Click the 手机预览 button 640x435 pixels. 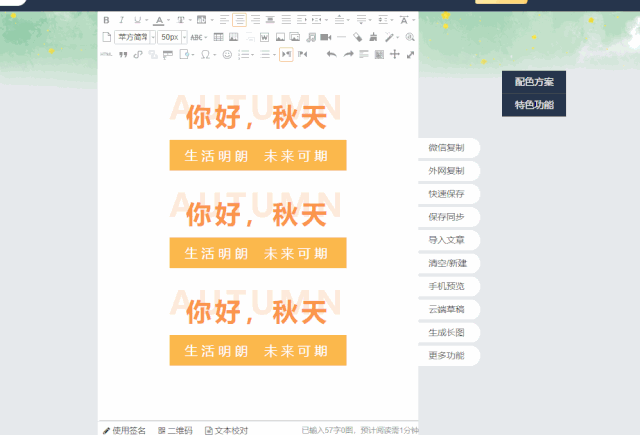(447, 286)
